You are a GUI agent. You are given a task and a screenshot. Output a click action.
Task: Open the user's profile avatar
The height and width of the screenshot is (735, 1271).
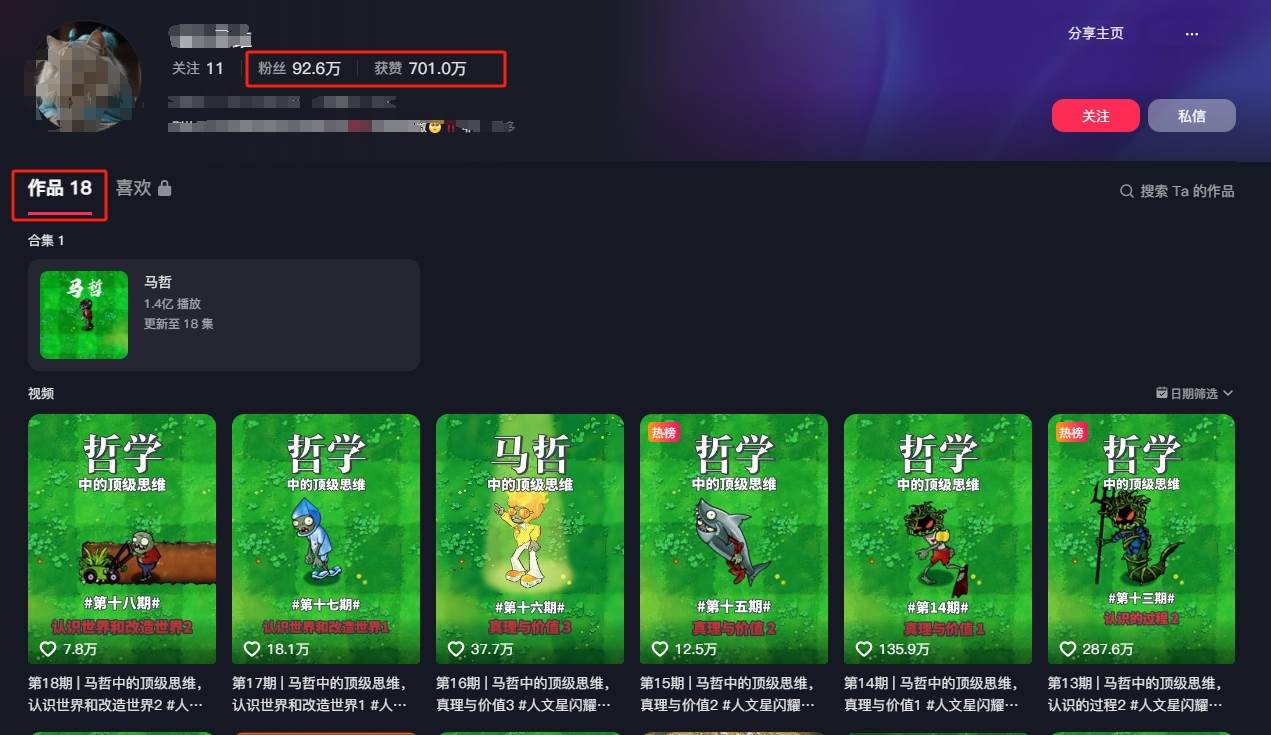[x=89, y=78]
